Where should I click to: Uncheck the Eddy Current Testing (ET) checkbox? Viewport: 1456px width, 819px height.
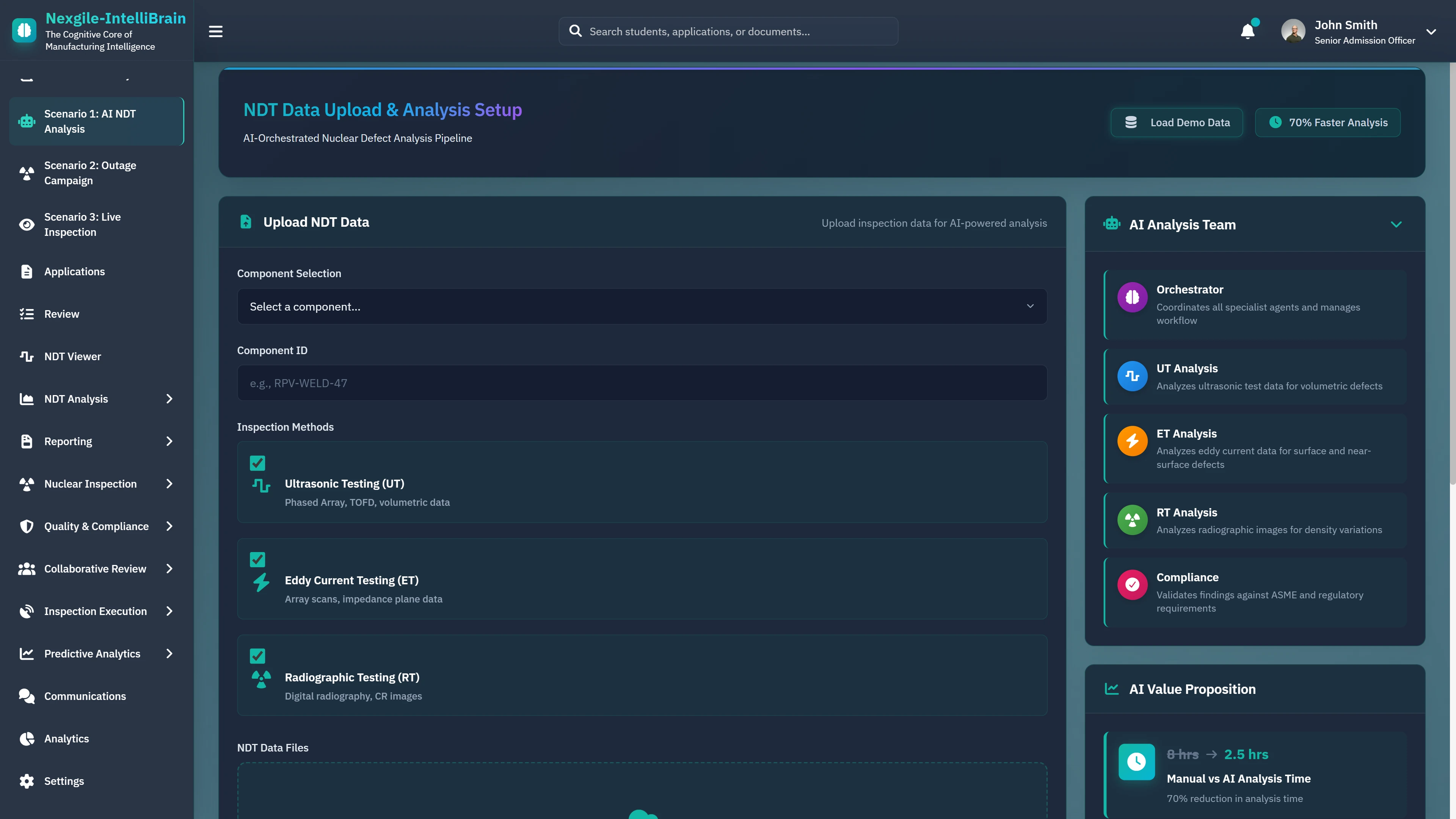click(x=257, y=560)
